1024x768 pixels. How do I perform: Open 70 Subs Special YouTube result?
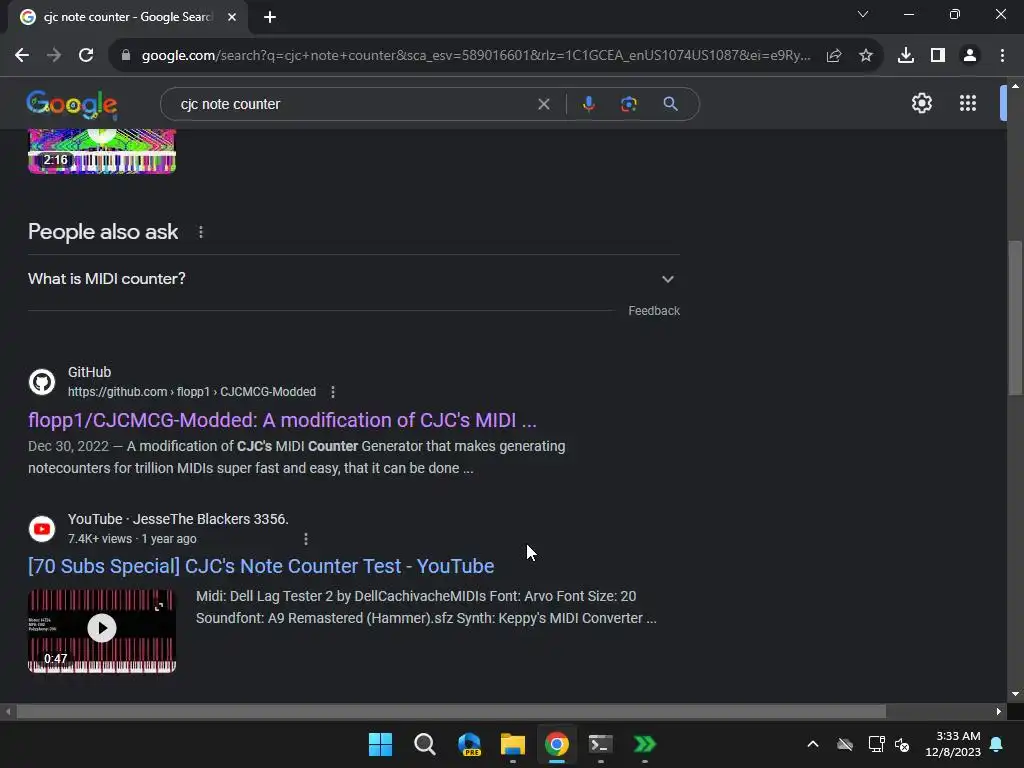point(261,566)
